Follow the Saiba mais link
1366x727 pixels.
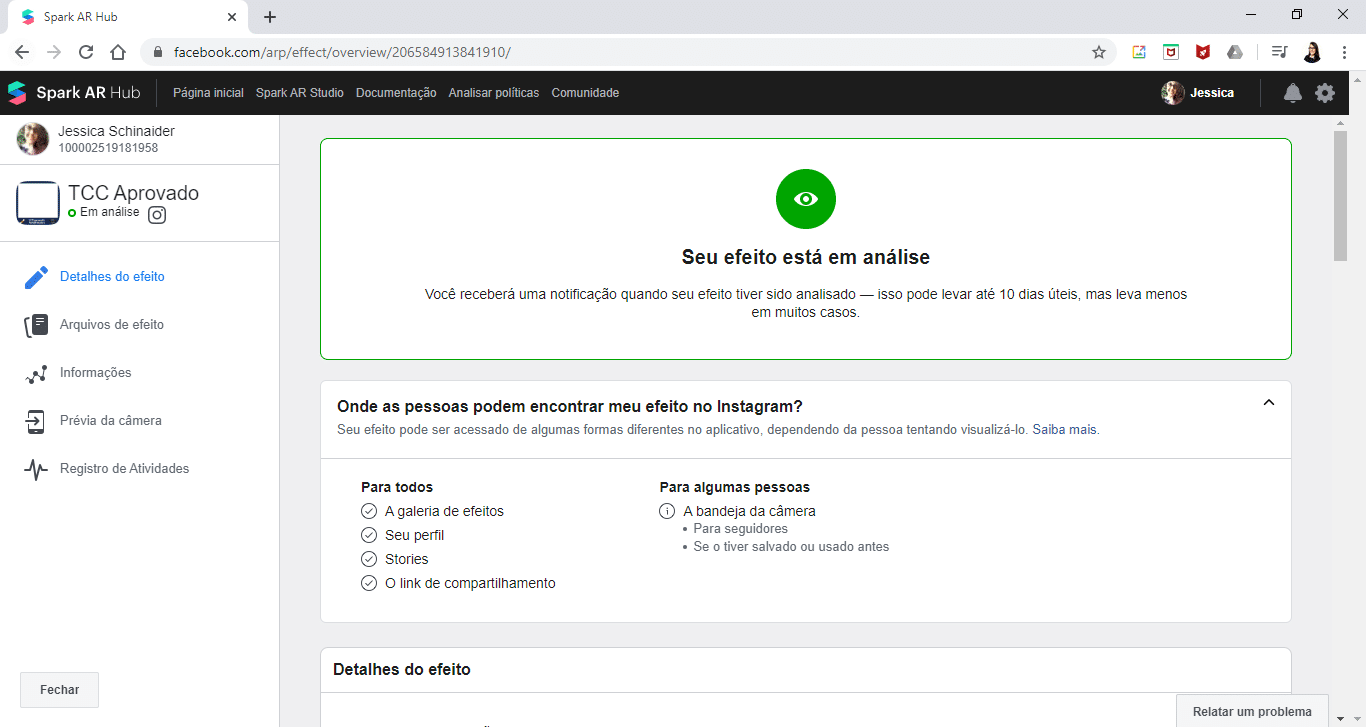1065,430
